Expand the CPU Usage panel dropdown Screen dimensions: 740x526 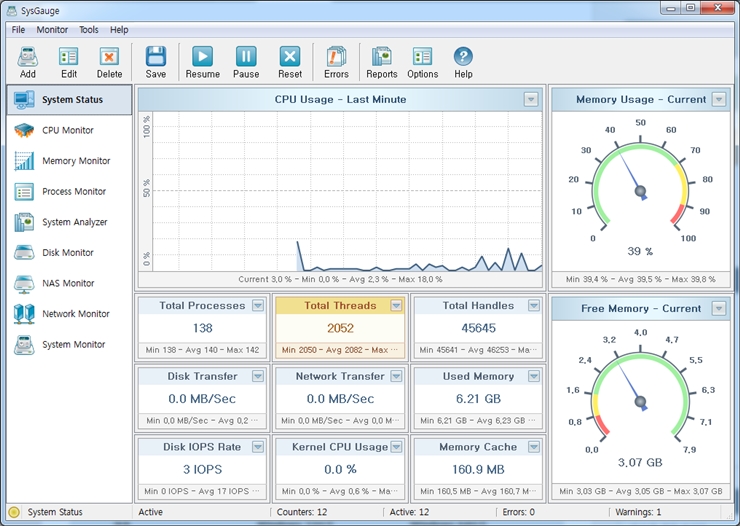(531, 100)
